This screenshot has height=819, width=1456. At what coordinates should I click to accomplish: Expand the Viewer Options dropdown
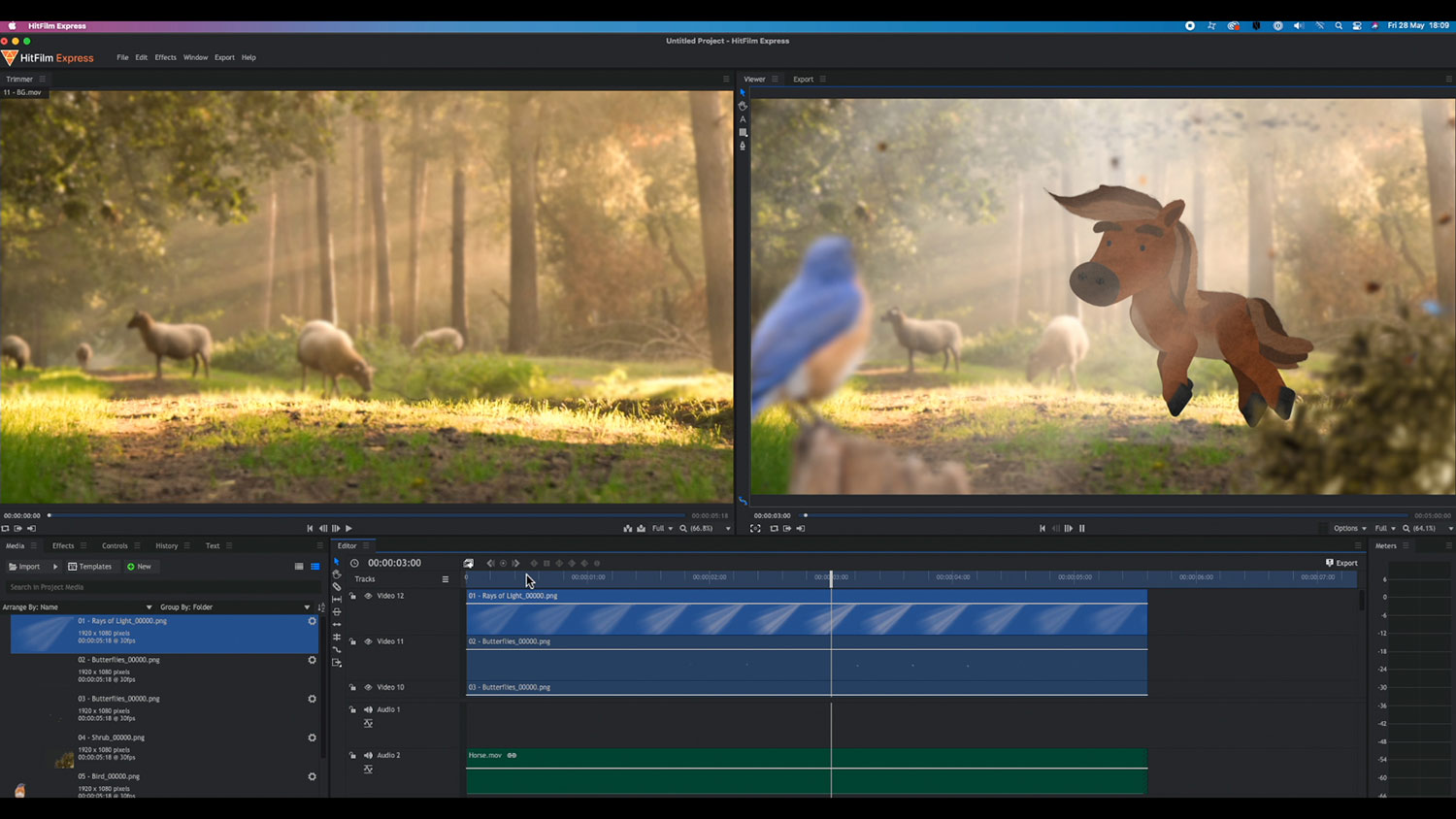(1349, 529)
